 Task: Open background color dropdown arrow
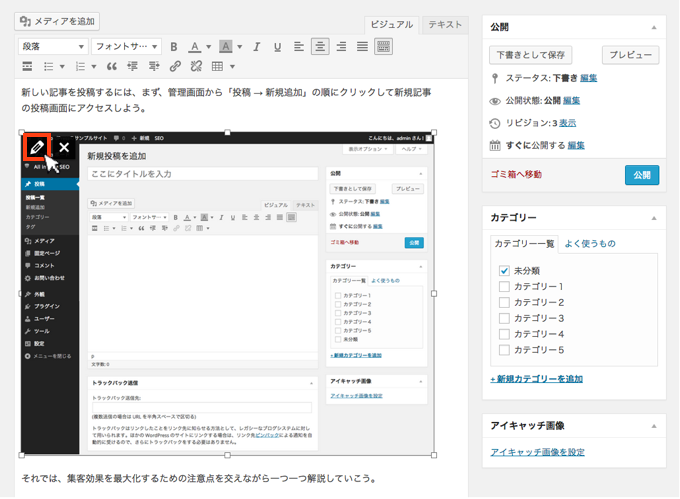click(240, 46)
